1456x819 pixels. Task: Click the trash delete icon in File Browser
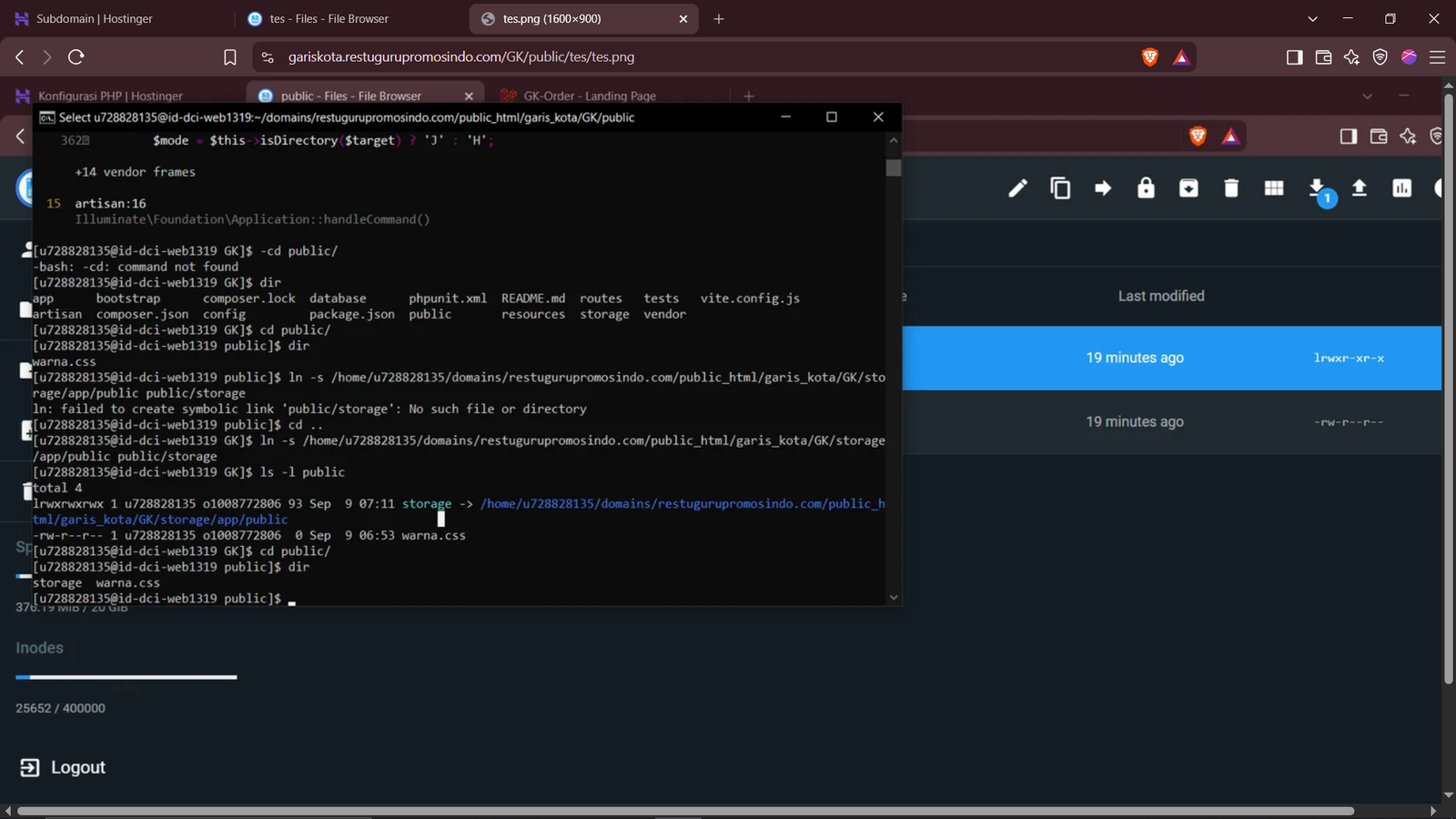[1231, 188]
